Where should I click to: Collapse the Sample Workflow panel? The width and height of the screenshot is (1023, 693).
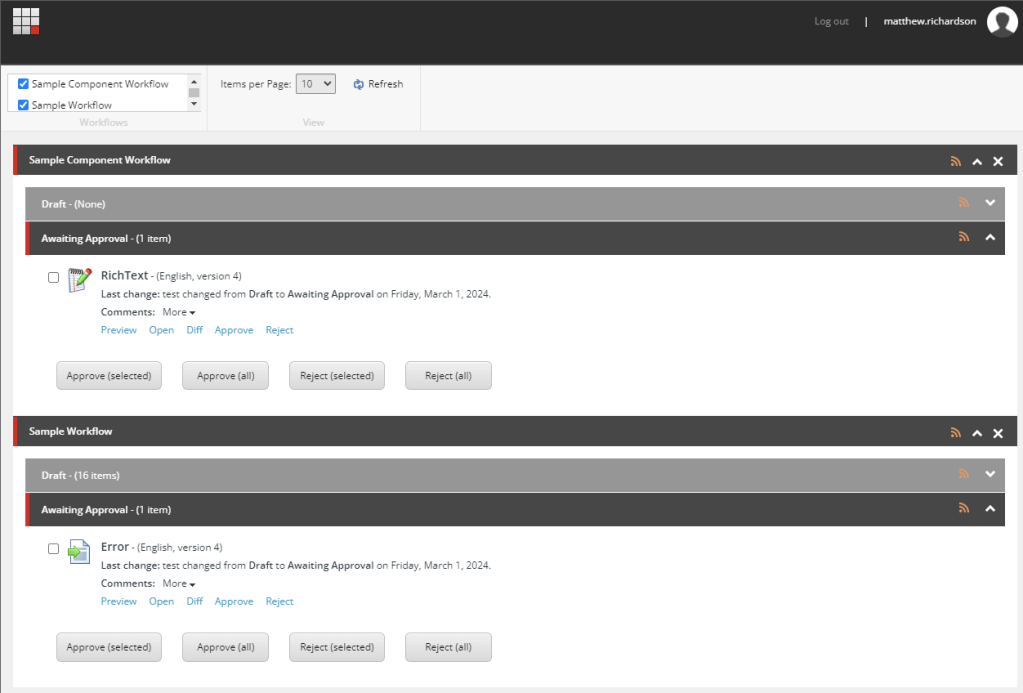click(977, 433)
